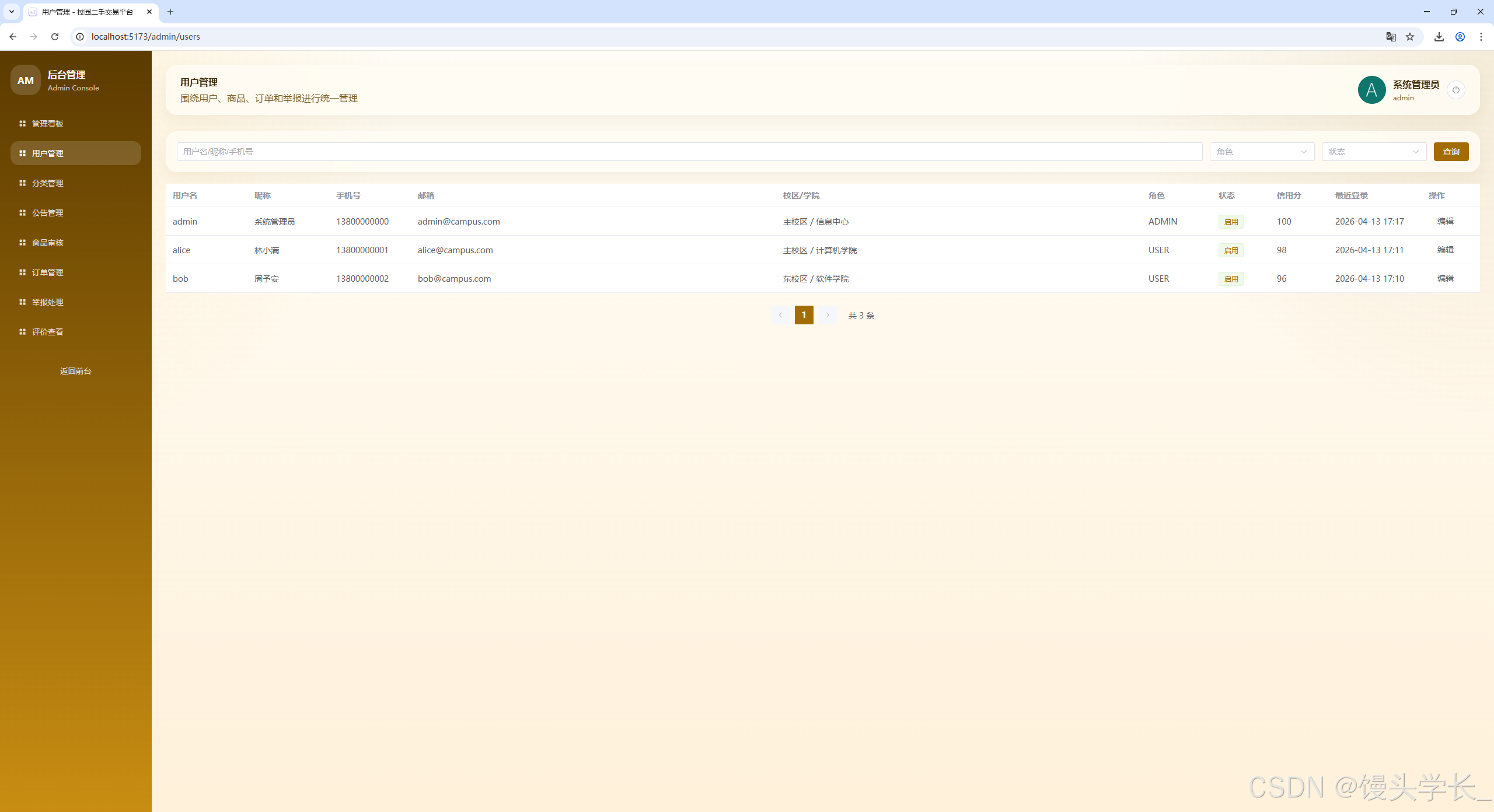This screenshot has height=812, width=1494.
Task: Click 共 3 条 total count text
Action: coord(861,316)
